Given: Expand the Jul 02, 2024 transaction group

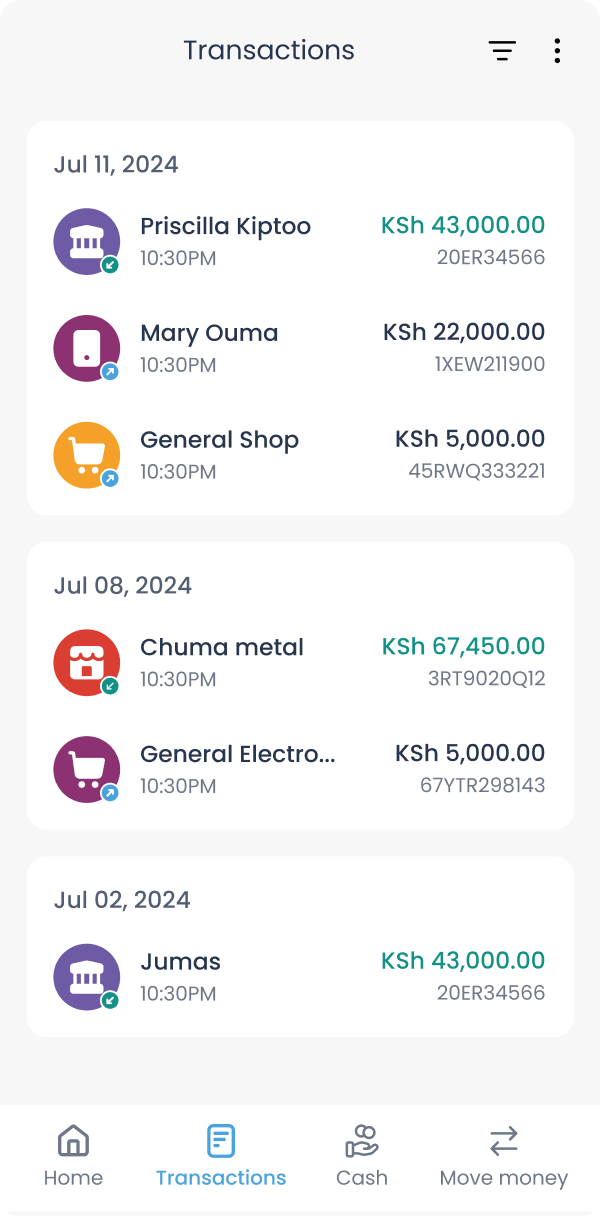Looking at the screenshot, I should tap(122, 899).
